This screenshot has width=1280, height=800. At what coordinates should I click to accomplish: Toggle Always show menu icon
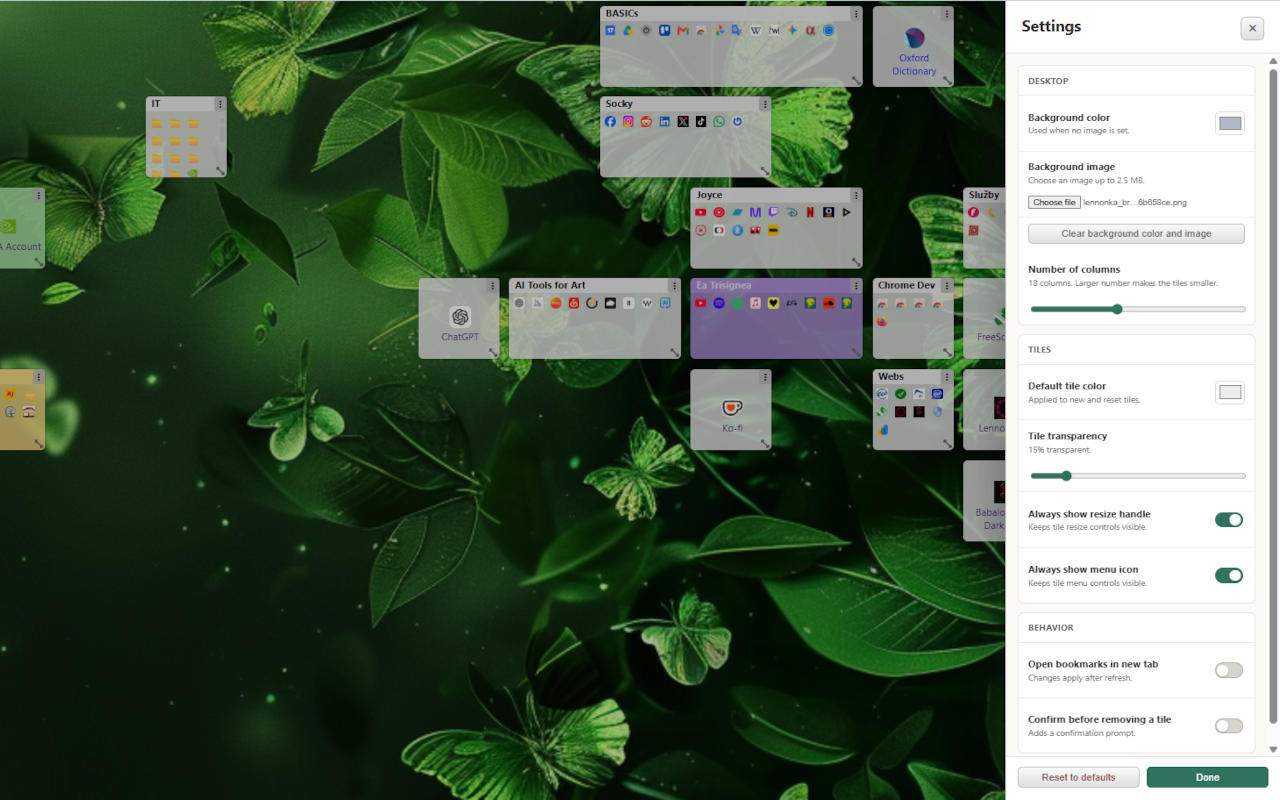1229,575
